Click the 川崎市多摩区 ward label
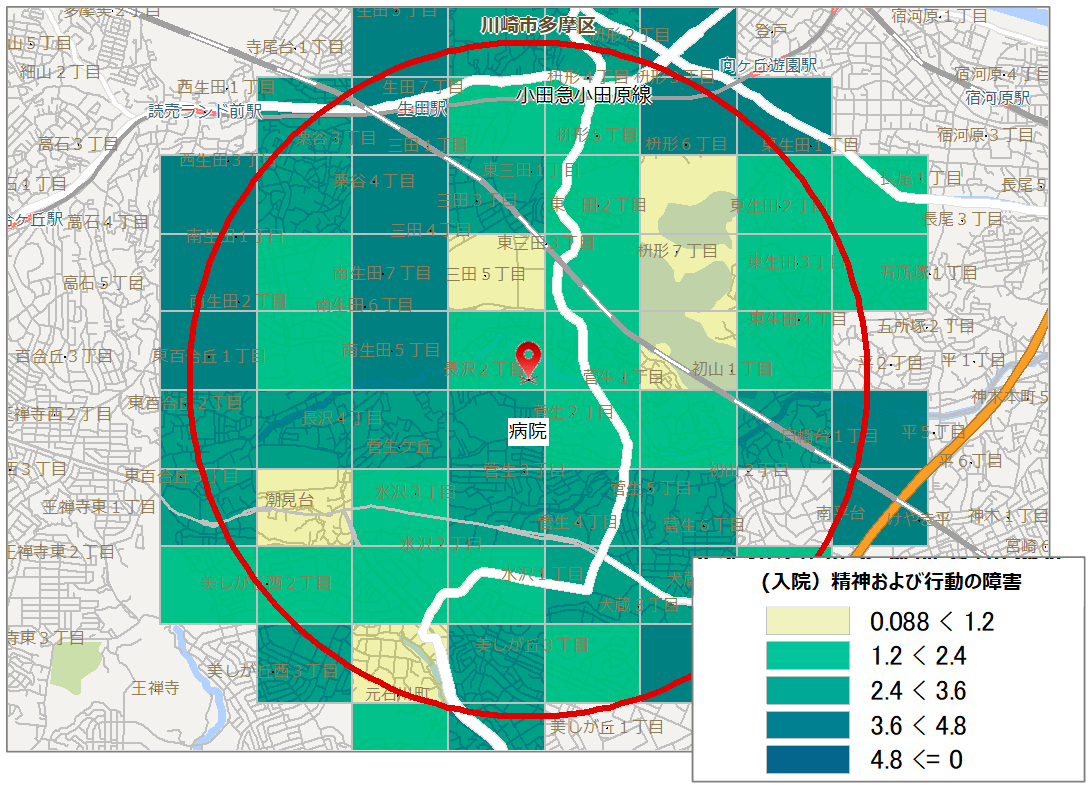The image size is (1091, 788). click(x=538, y=26)
